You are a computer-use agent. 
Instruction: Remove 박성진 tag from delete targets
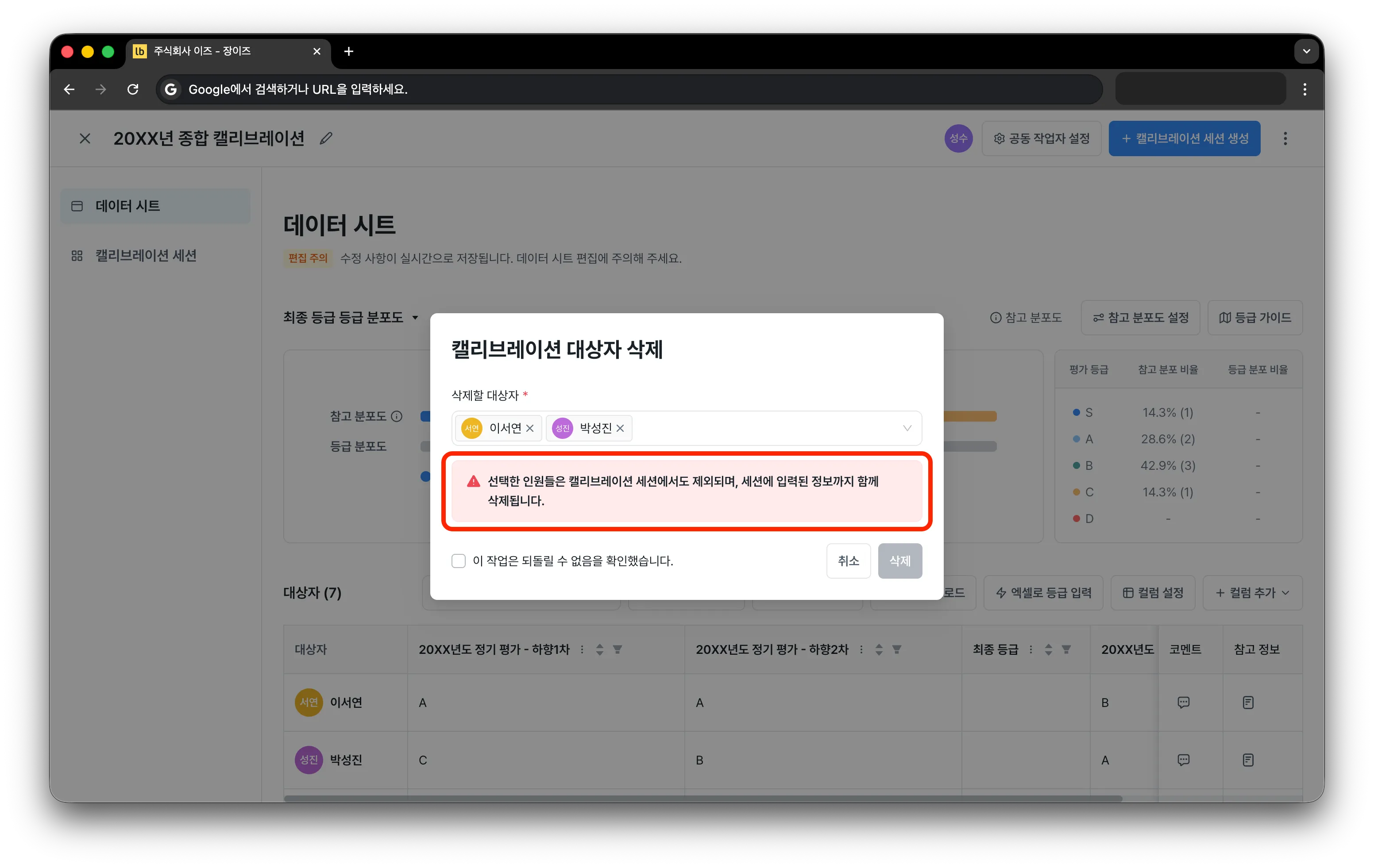click(620, 428)
